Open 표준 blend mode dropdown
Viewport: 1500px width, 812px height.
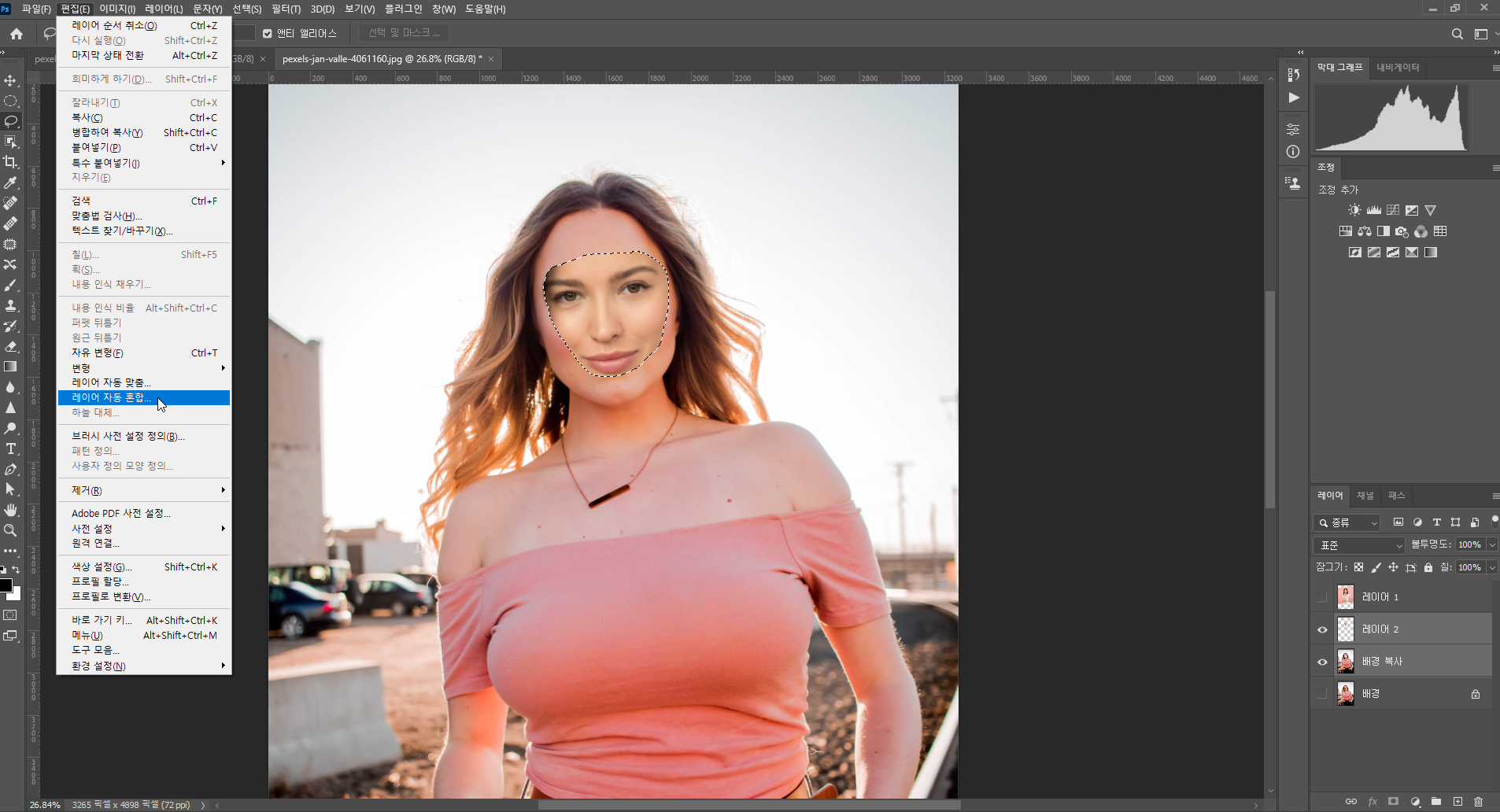point(1359,545)
